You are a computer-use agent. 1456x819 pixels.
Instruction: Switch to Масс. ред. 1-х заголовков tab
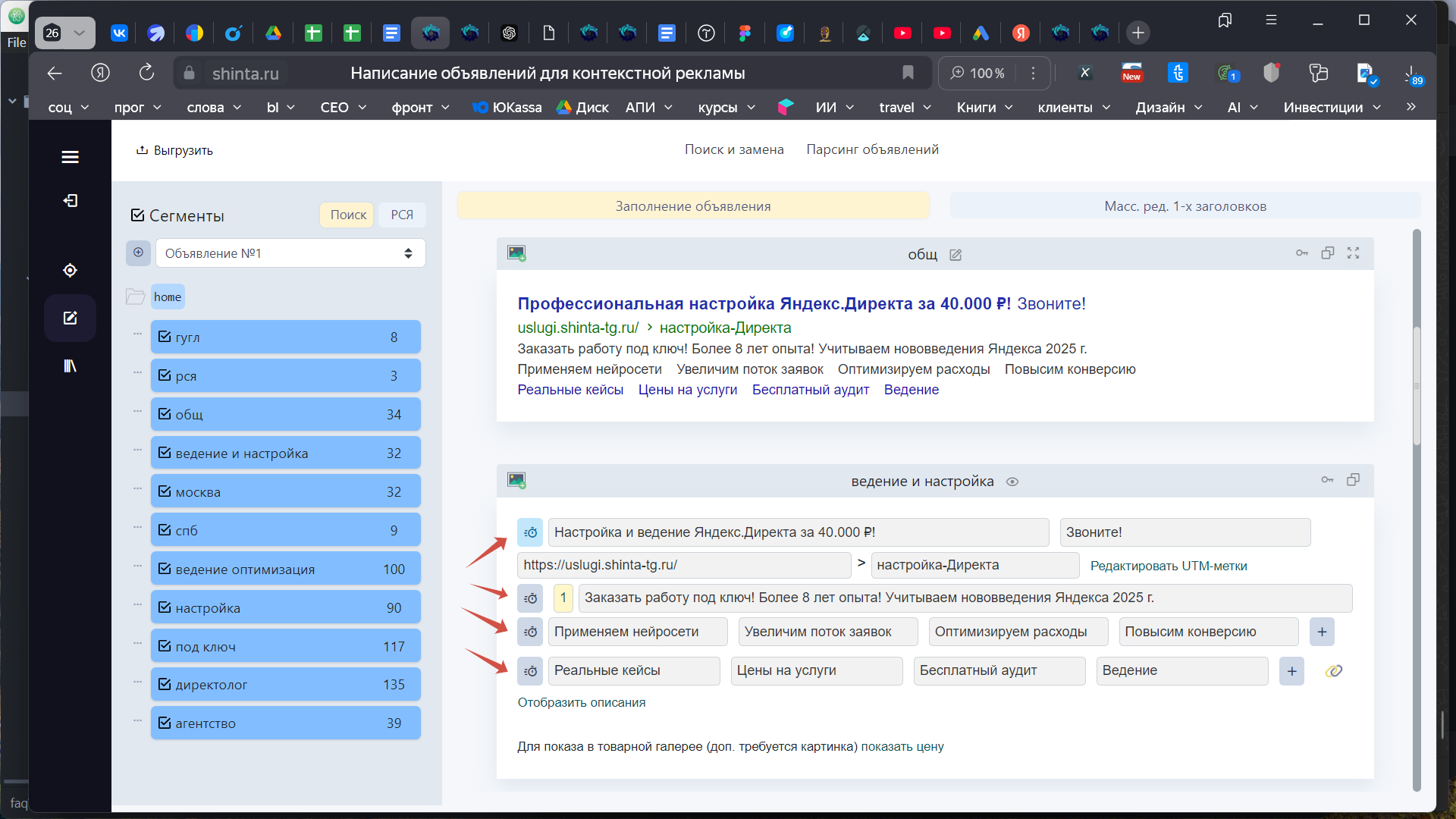[1185, 206]
